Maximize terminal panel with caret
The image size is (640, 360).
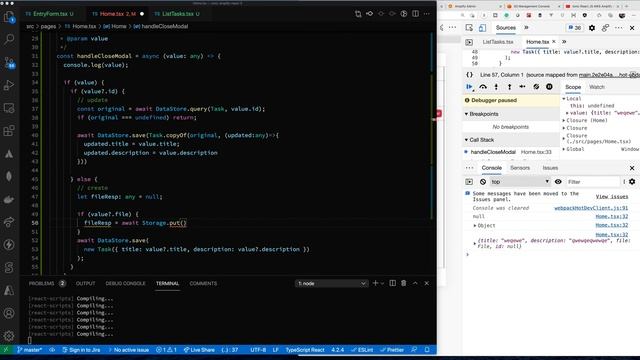(415, 283)
